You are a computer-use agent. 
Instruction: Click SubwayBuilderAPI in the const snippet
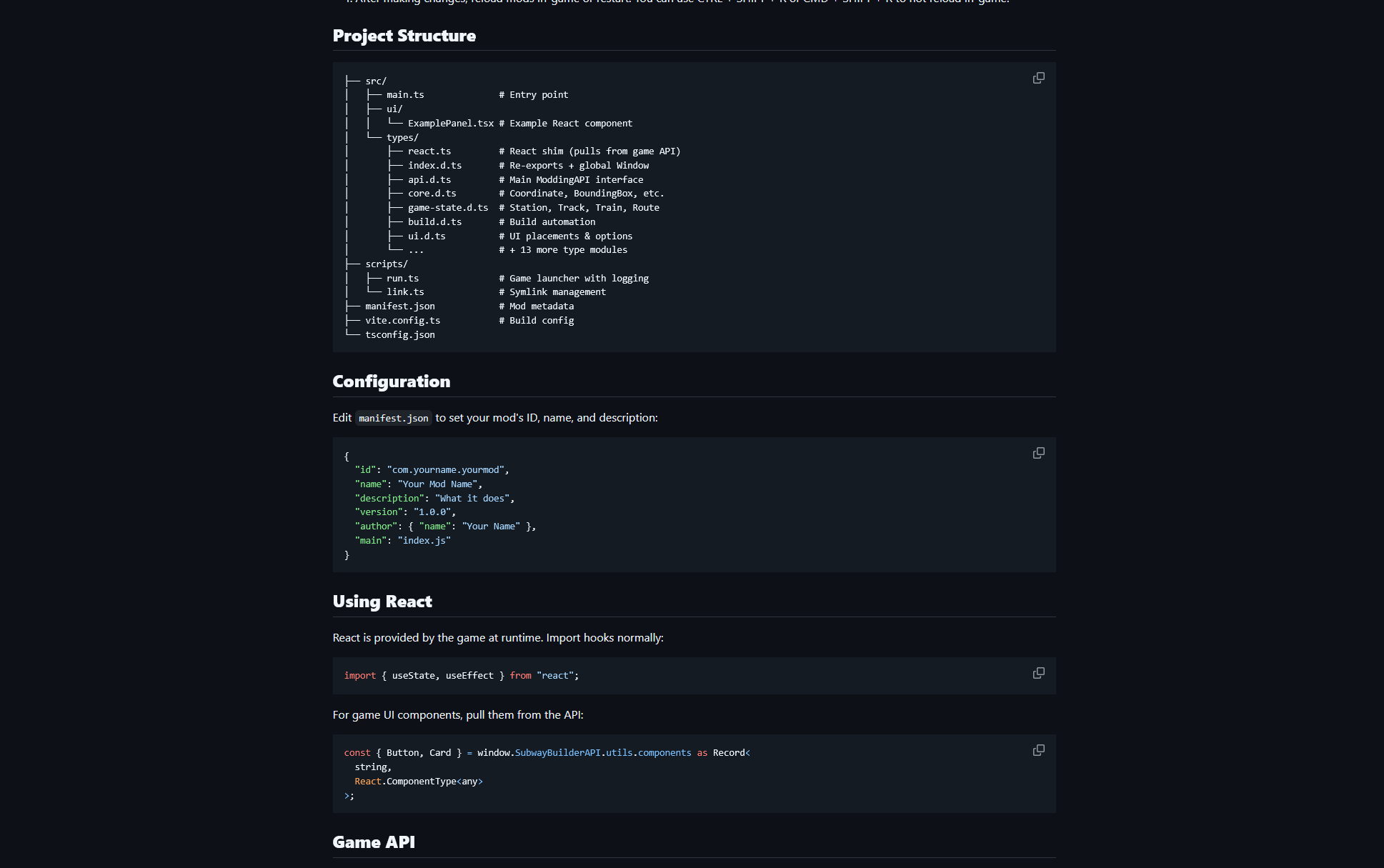[557, 753]
